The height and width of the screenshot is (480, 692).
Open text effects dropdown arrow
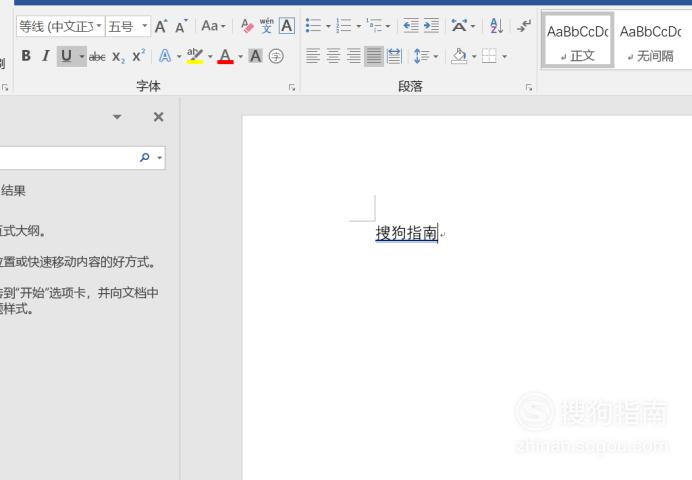coord(179,56)
